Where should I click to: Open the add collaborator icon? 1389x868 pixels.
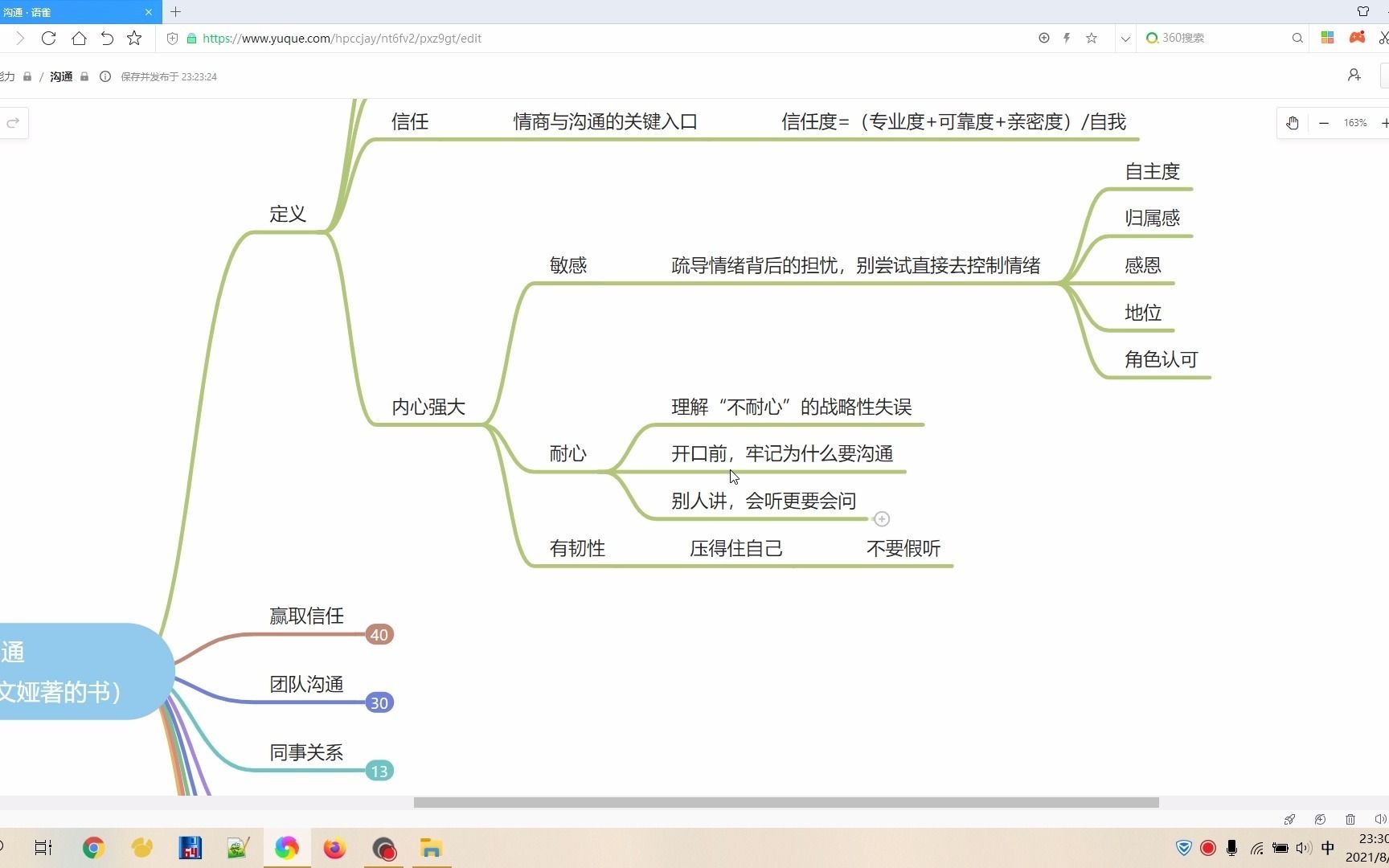(1354, 75)
